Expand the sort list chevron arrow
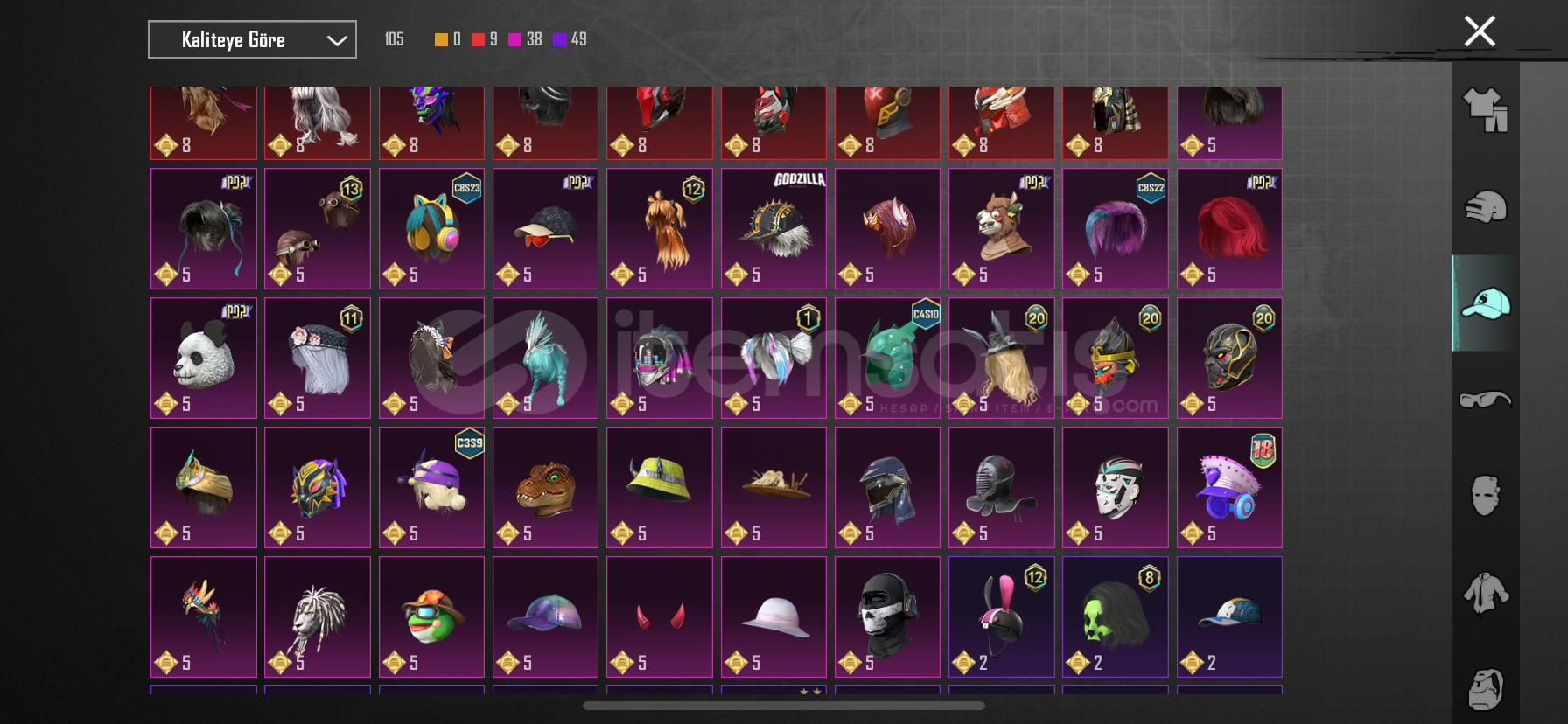 [x=337, y=40]
